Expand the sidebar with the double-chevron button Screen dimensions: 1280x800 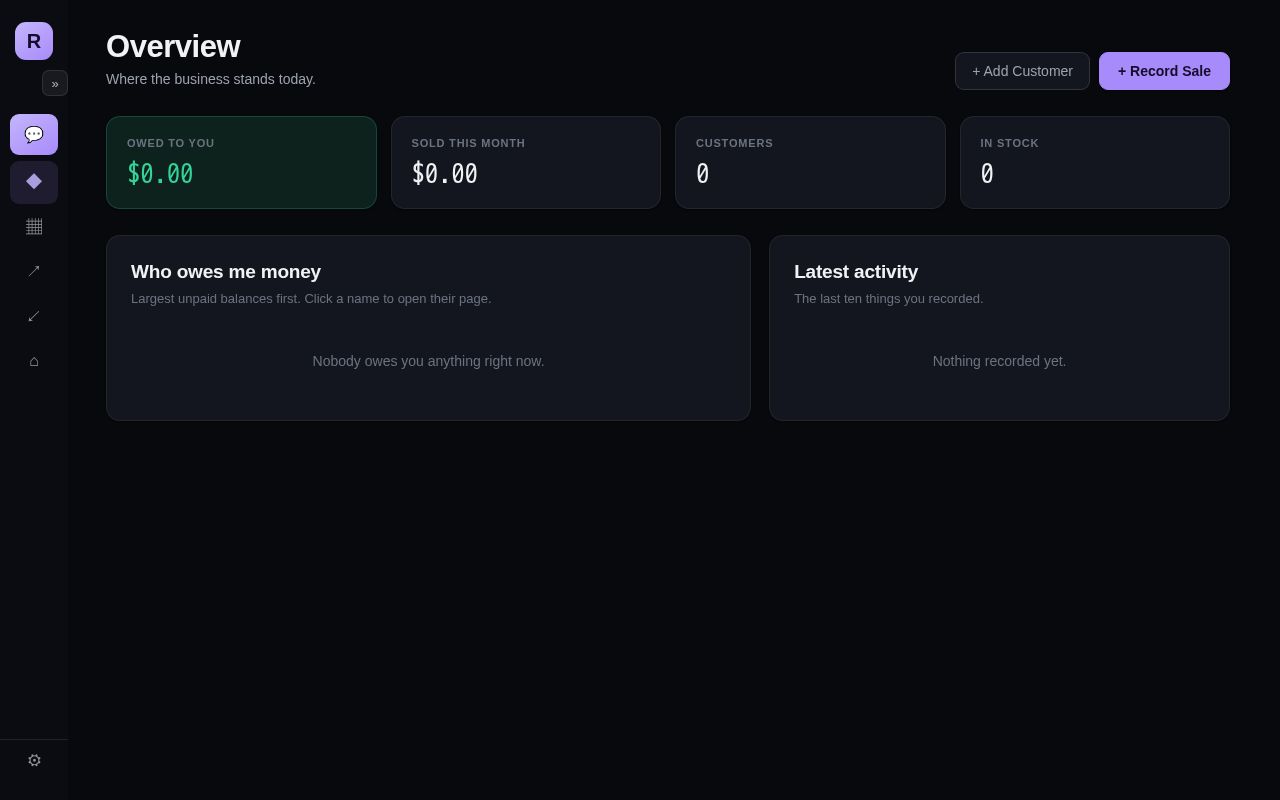pyautogui.click(x=55, y=83)
